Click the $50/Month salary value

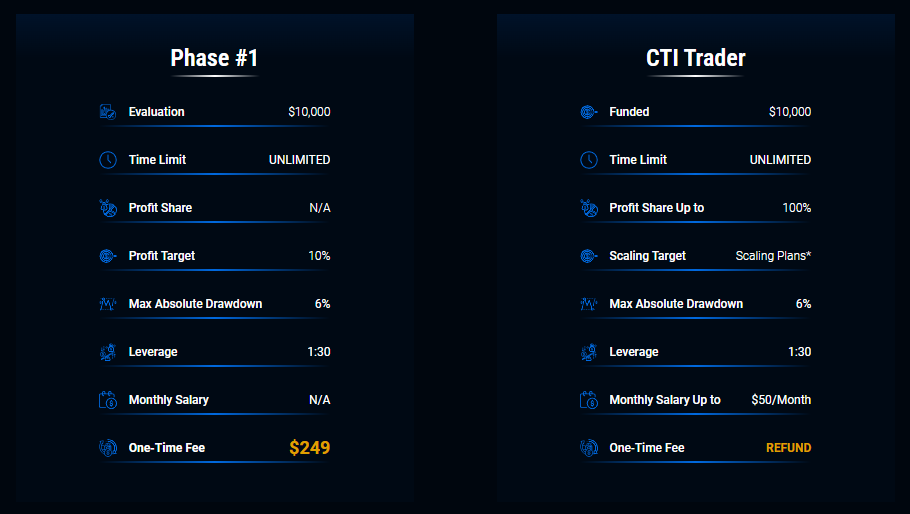(781, 400)
